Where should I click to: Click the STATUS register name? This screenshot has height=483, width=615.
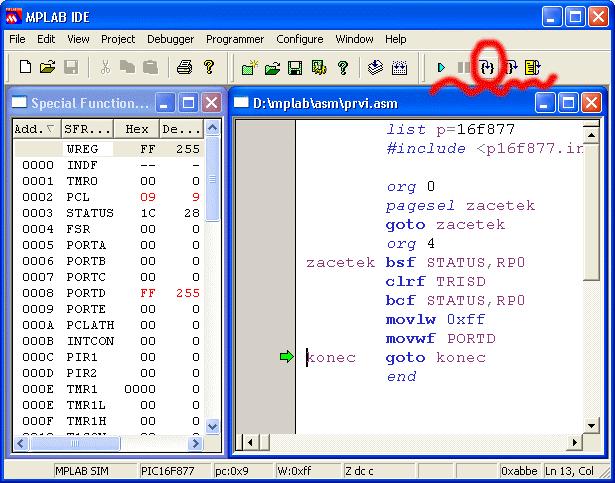(x=90, y=213)
